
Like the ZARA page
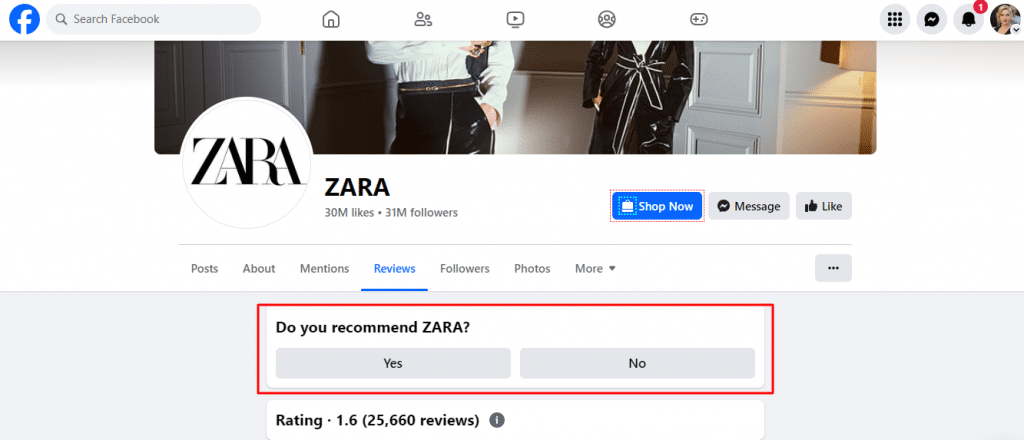[x=824, y=206]
